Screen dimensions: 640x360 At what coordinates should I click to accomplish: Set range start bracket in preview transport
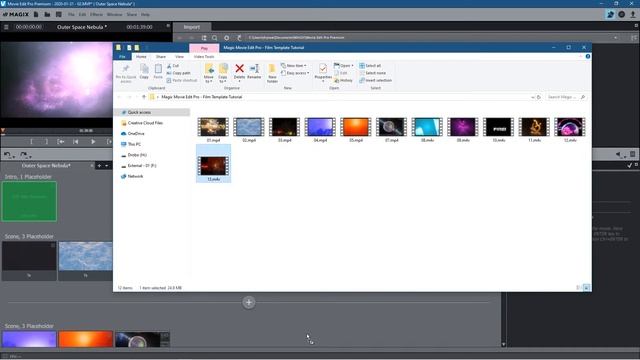point(31,142)
